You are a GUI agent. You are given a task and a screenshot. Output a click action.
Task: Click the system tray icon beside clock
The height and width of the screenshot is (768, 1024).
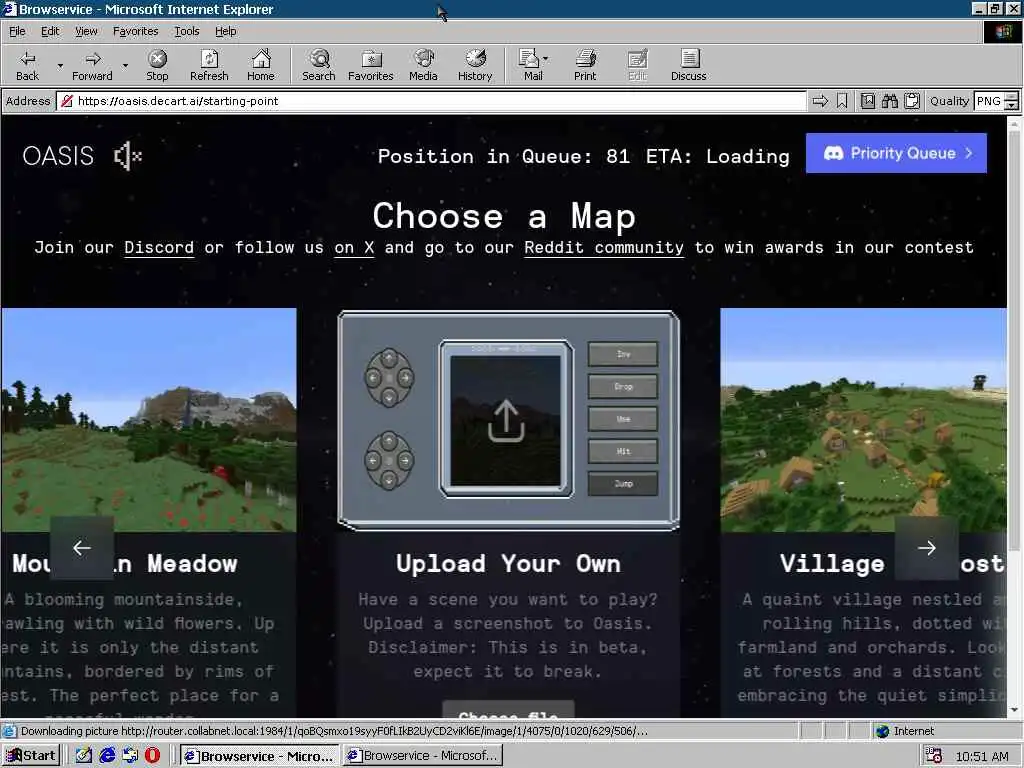click(x=933, y=756)
